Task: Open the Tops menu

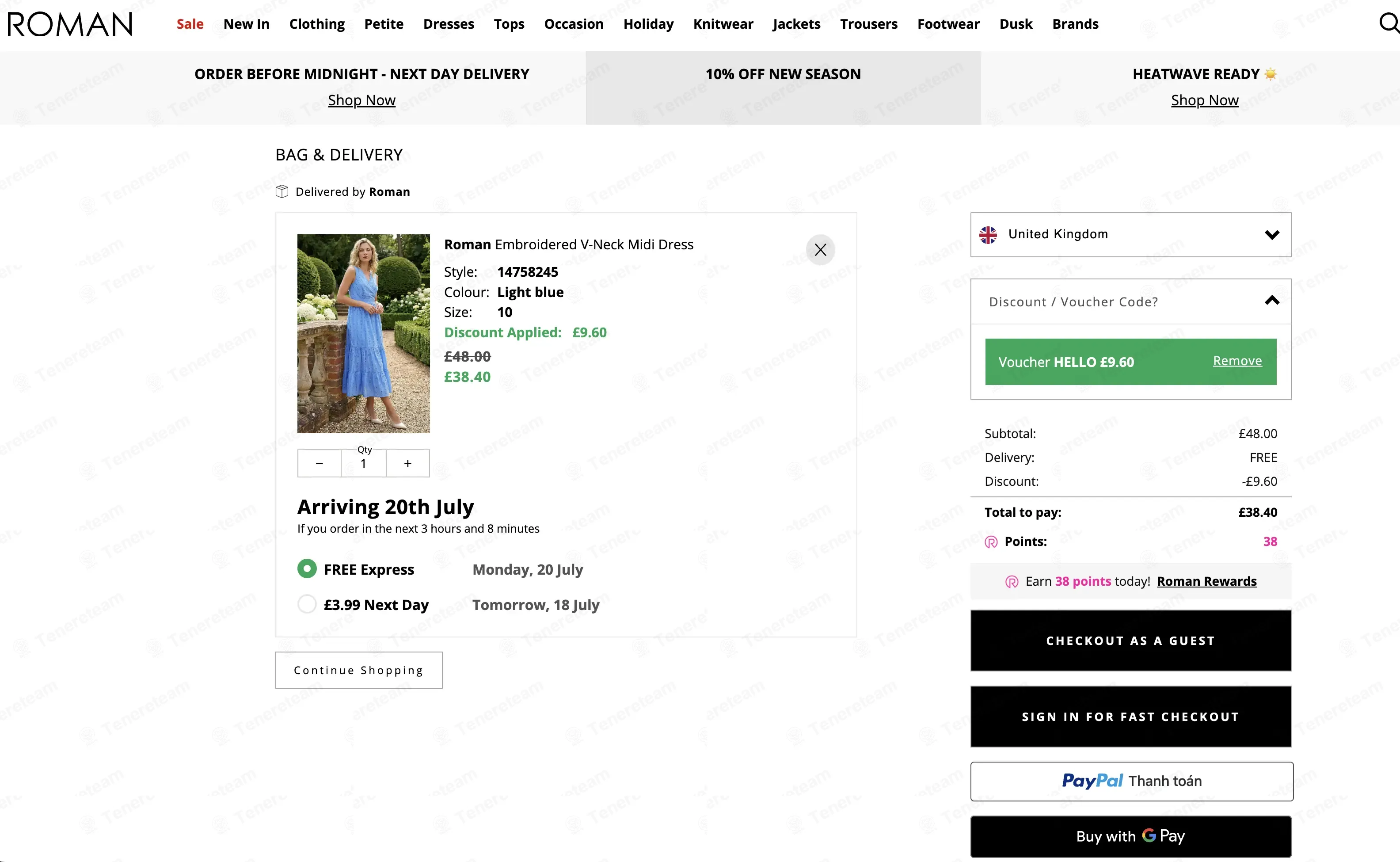Action: (509, 24)
